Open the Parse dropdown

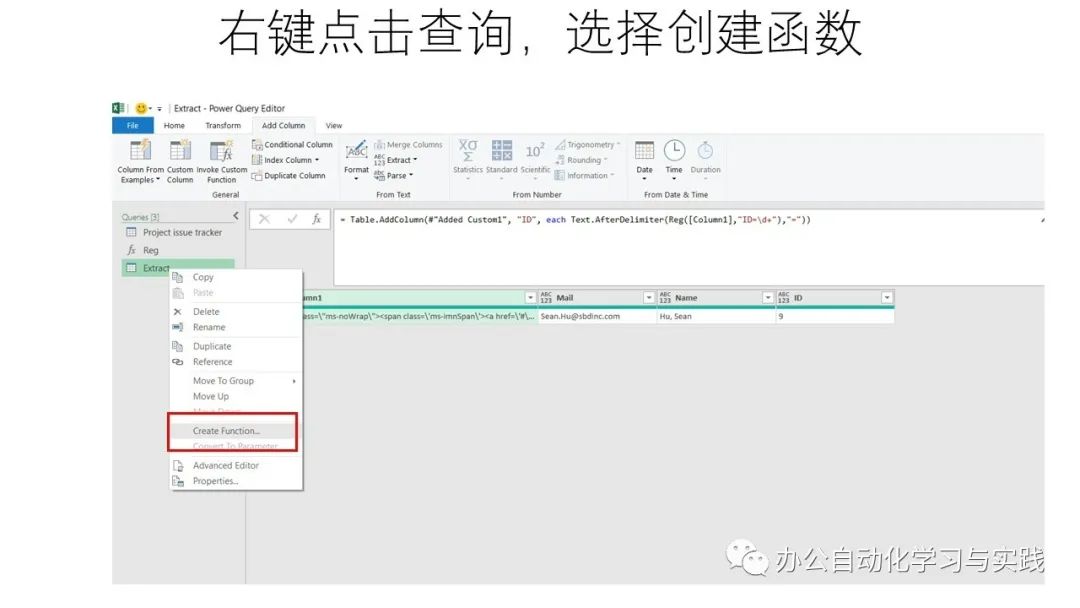394,176
